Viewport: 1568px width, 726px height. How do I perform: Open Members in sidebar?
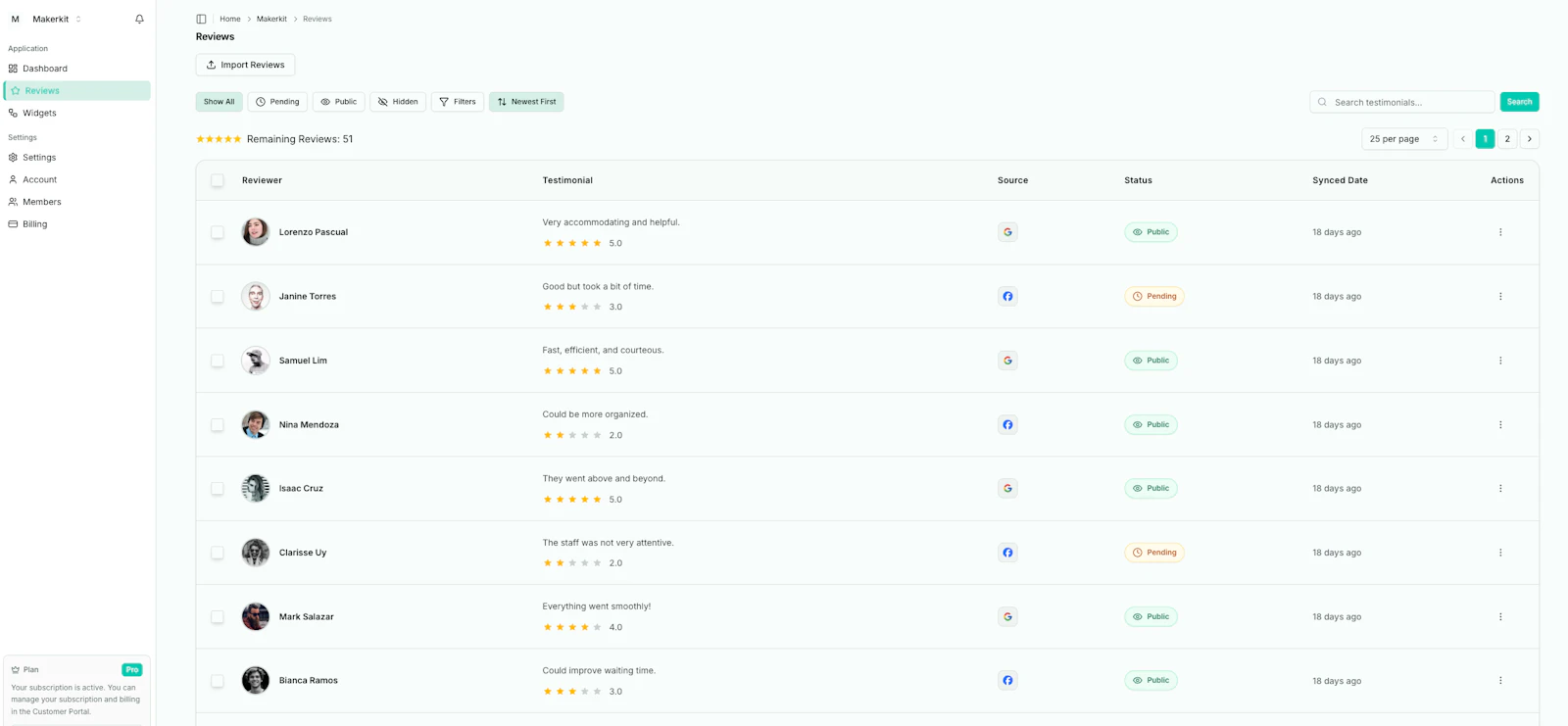[x=77, y=202]
